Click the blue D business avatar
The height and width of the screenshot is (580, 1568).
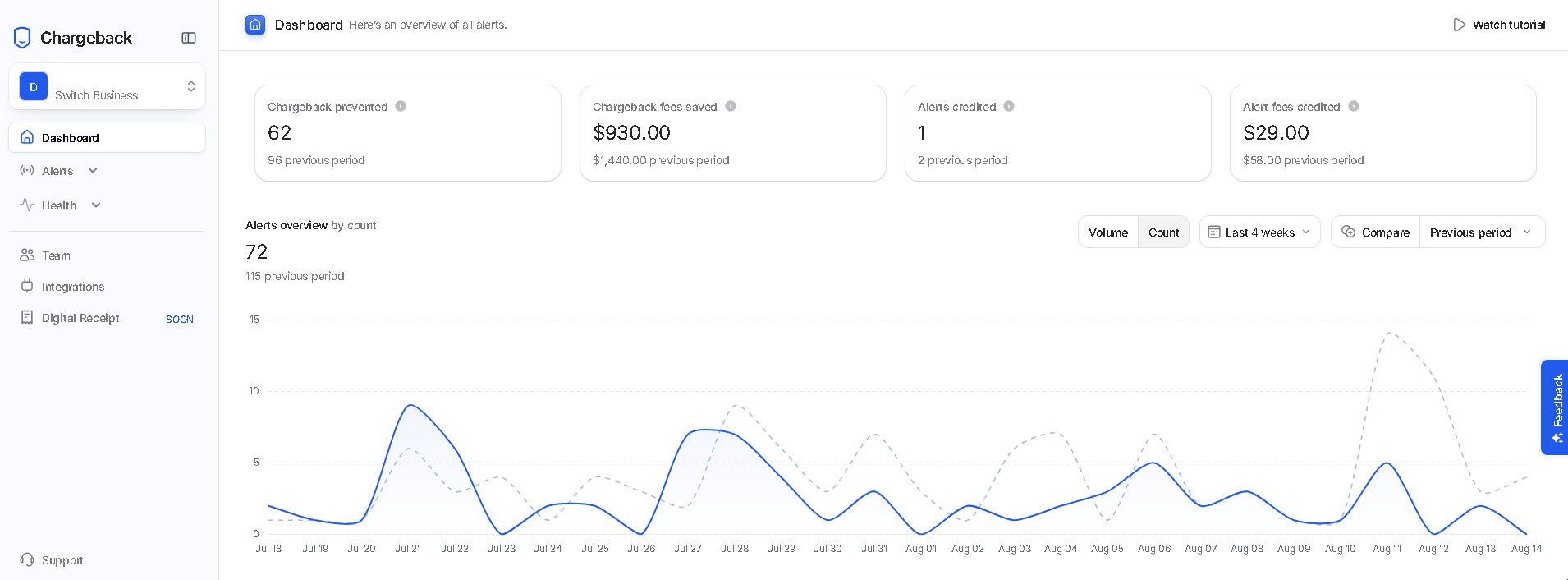click(x=34, y=87)
